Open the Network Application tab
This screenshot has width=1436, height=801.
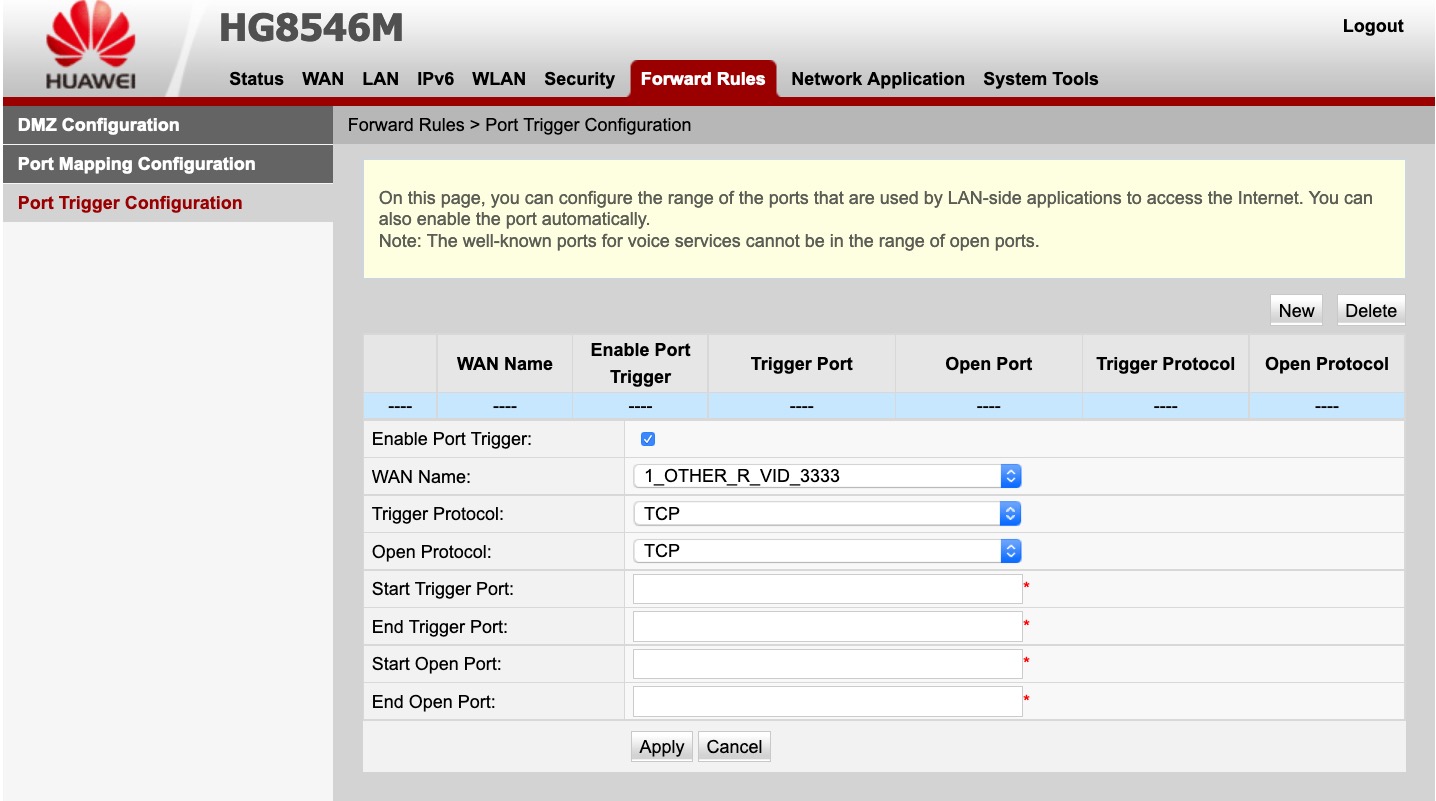878,79
